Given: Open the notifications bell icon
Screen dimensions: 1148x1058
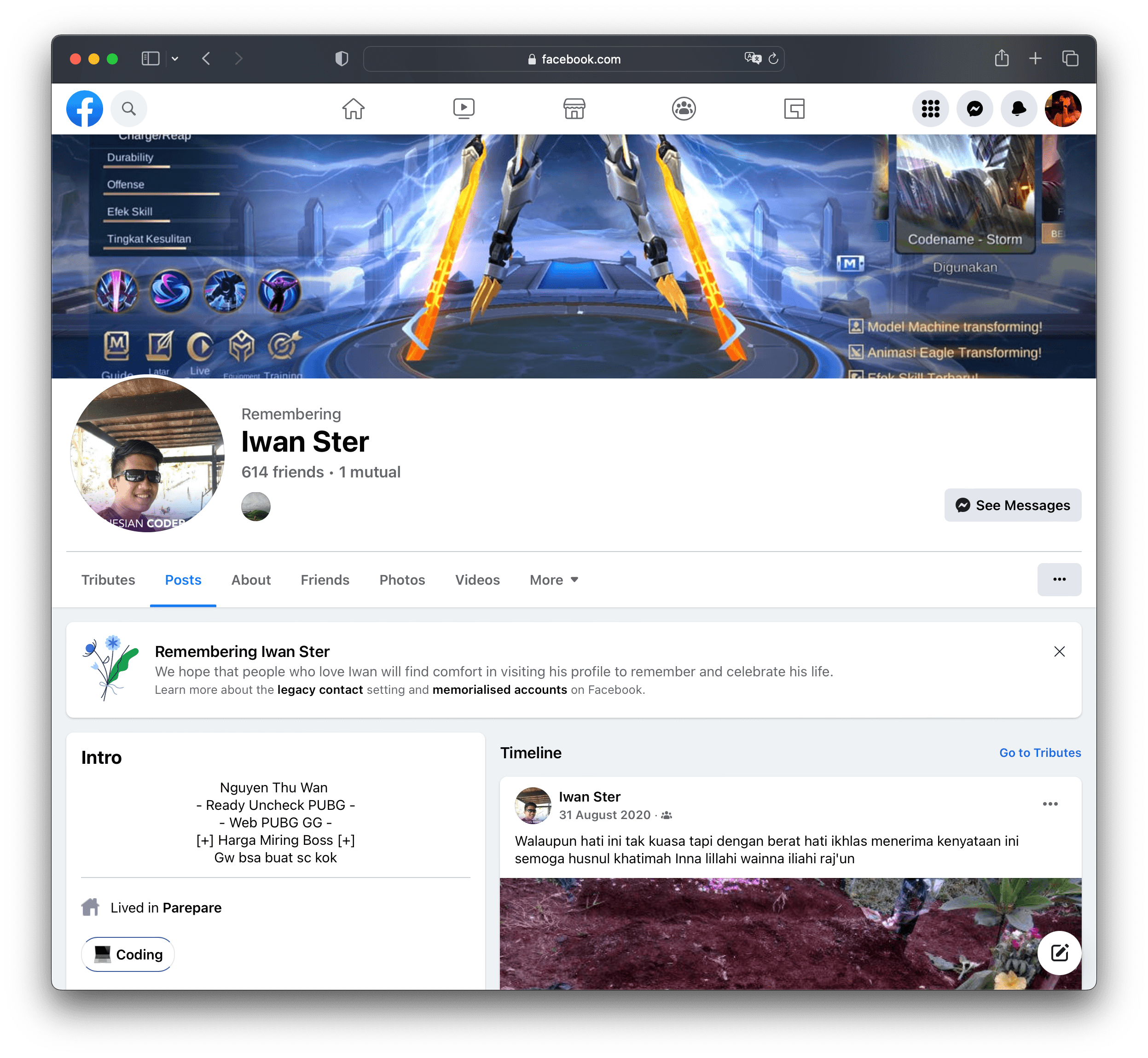Looking at the screenshot, I should pos(1019,108).
